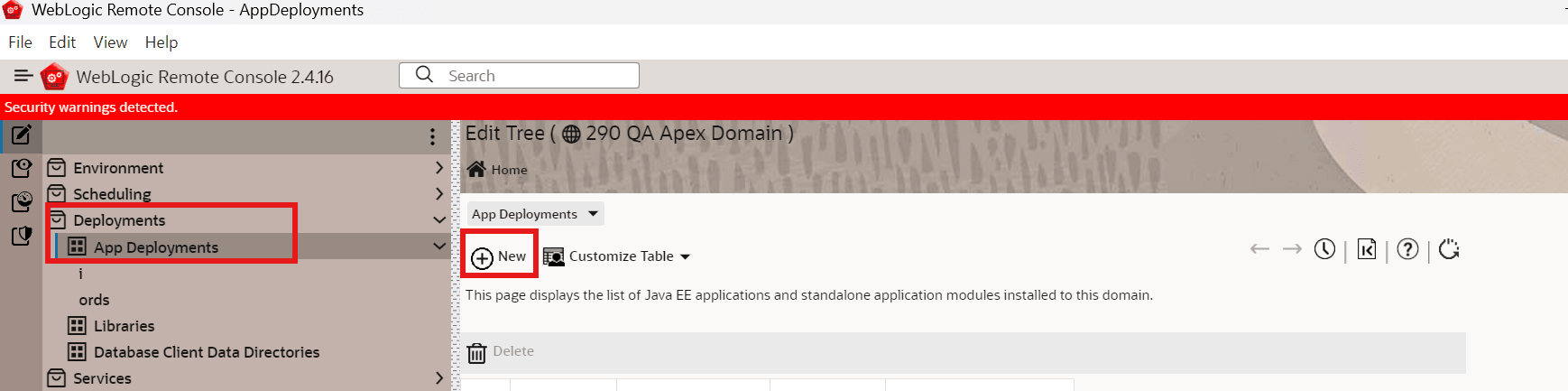Select the Configuration View Tree sidebar icon
Screen dimensions: 1568x391
[22, 168]
